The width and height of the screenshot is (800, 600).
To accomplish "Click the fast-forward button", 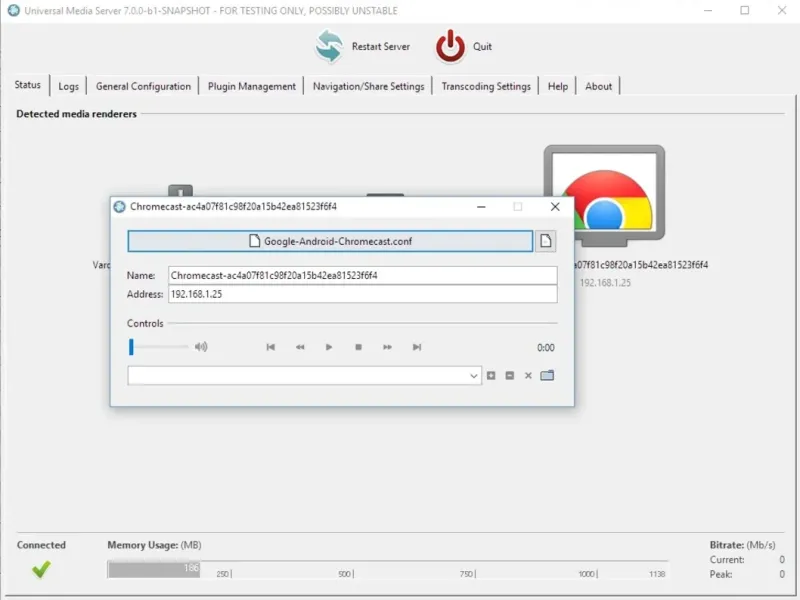I will point(388,347).
